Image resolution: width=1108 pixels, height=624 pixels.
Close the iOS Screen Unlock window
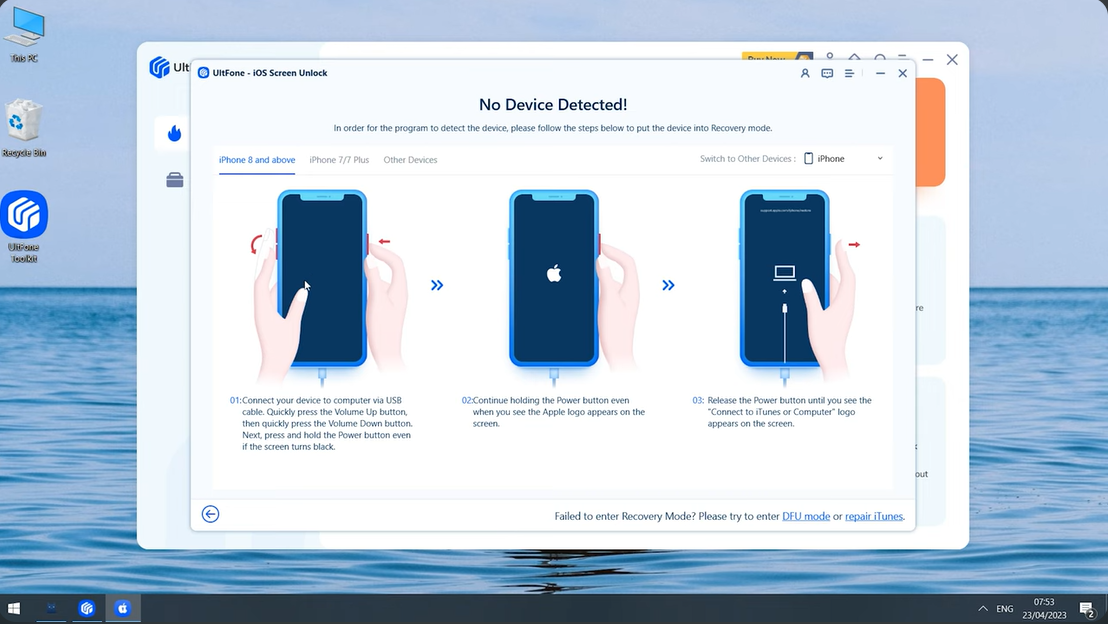[x=902, y=73]
